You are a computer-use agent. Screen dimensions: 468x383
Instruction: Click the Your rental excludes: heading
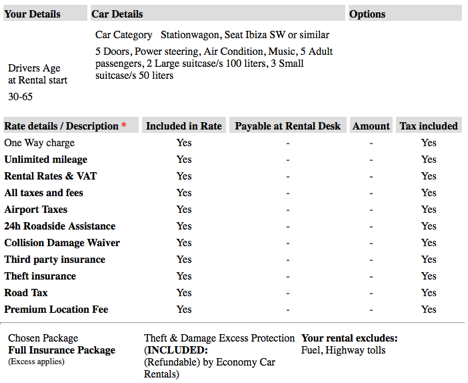349,338
